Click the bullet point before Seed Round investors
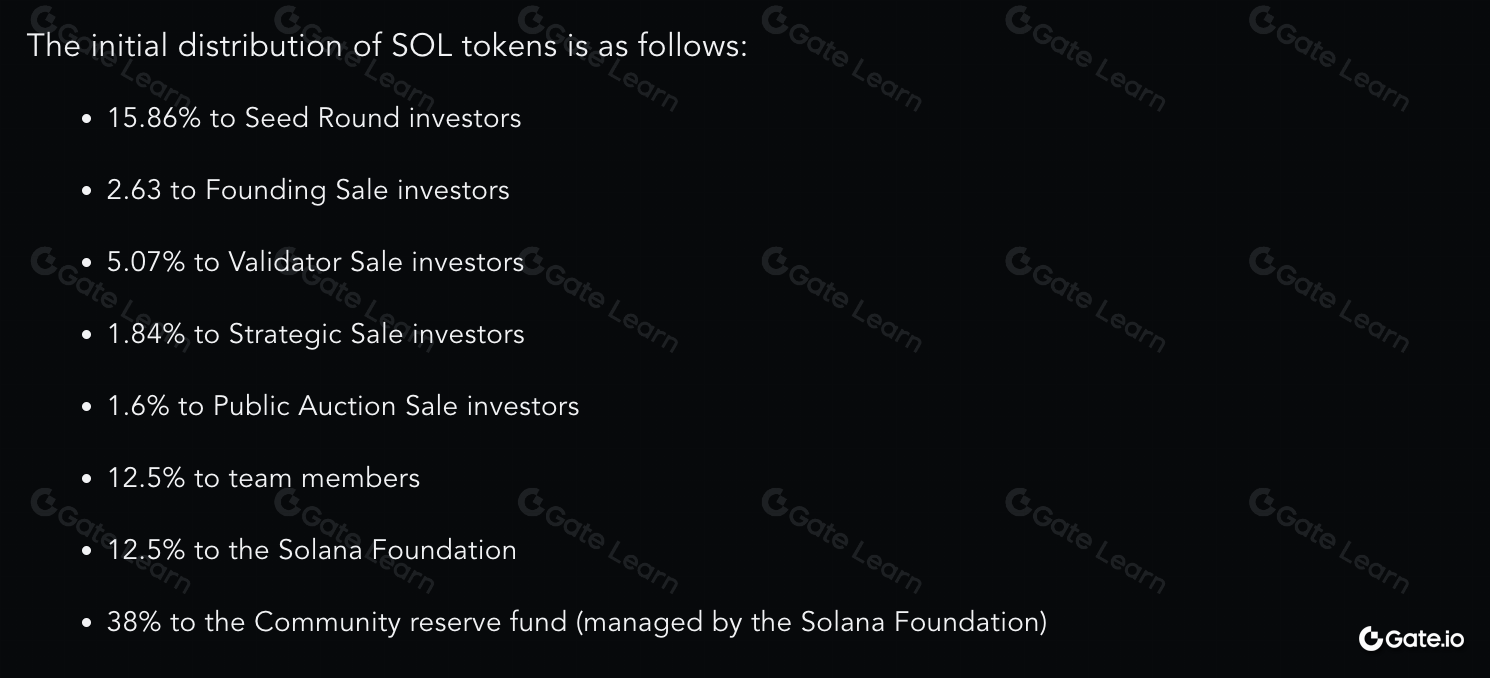Viewport: 1490px width, 678px height. pos(87,119)
